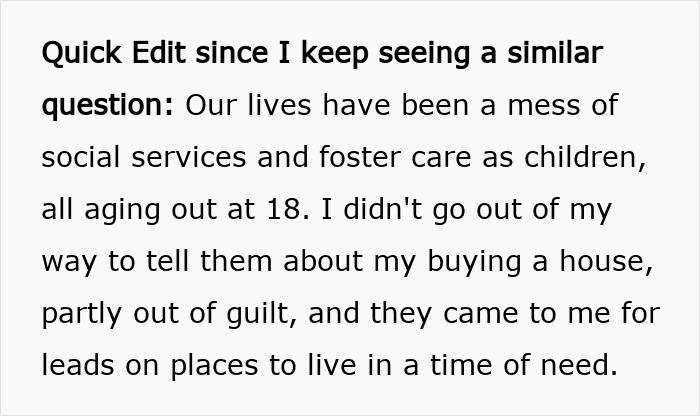Click the words 'social services'
Viewport: 700px width, 416px height.
click(x=144, y=157)
